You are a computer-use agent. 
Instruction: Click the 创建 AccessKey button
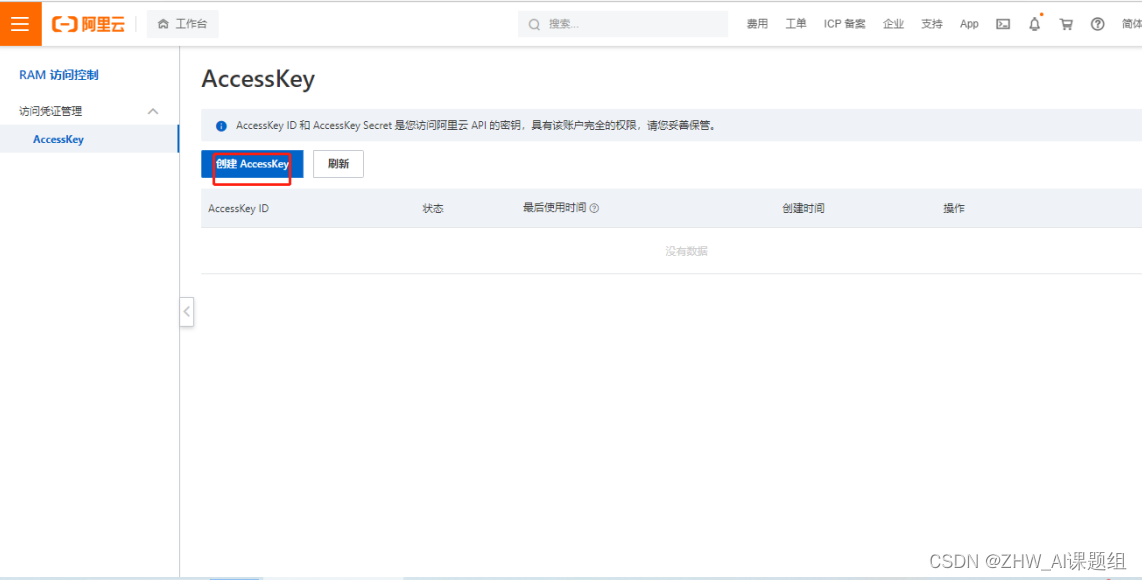point(252,164)
